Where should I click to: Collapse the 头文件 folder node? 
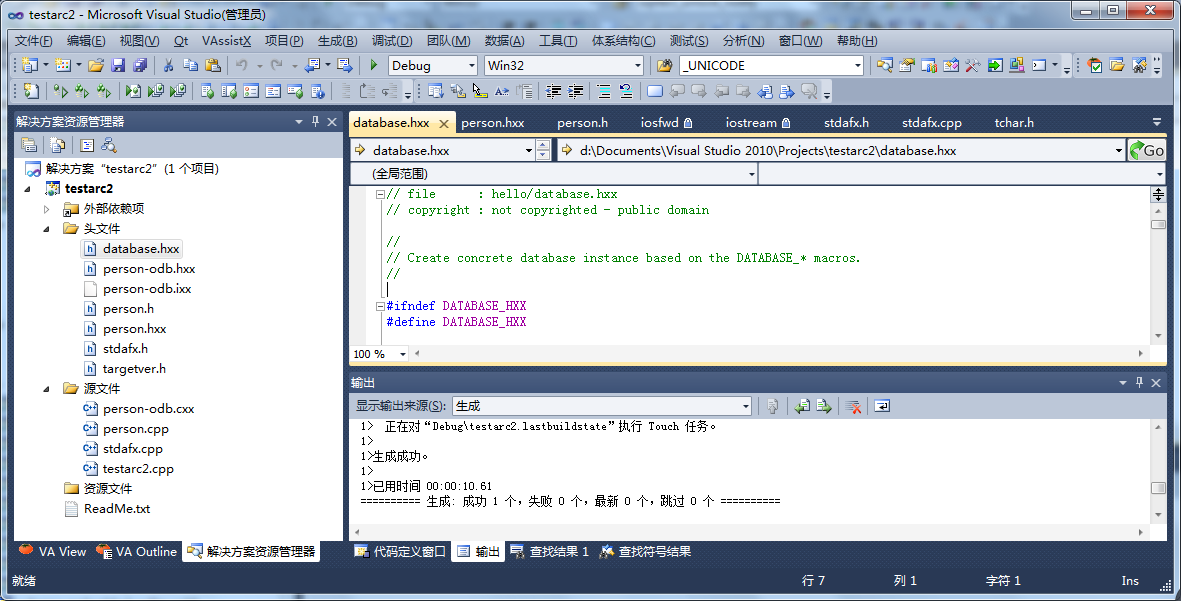point(46,228)
